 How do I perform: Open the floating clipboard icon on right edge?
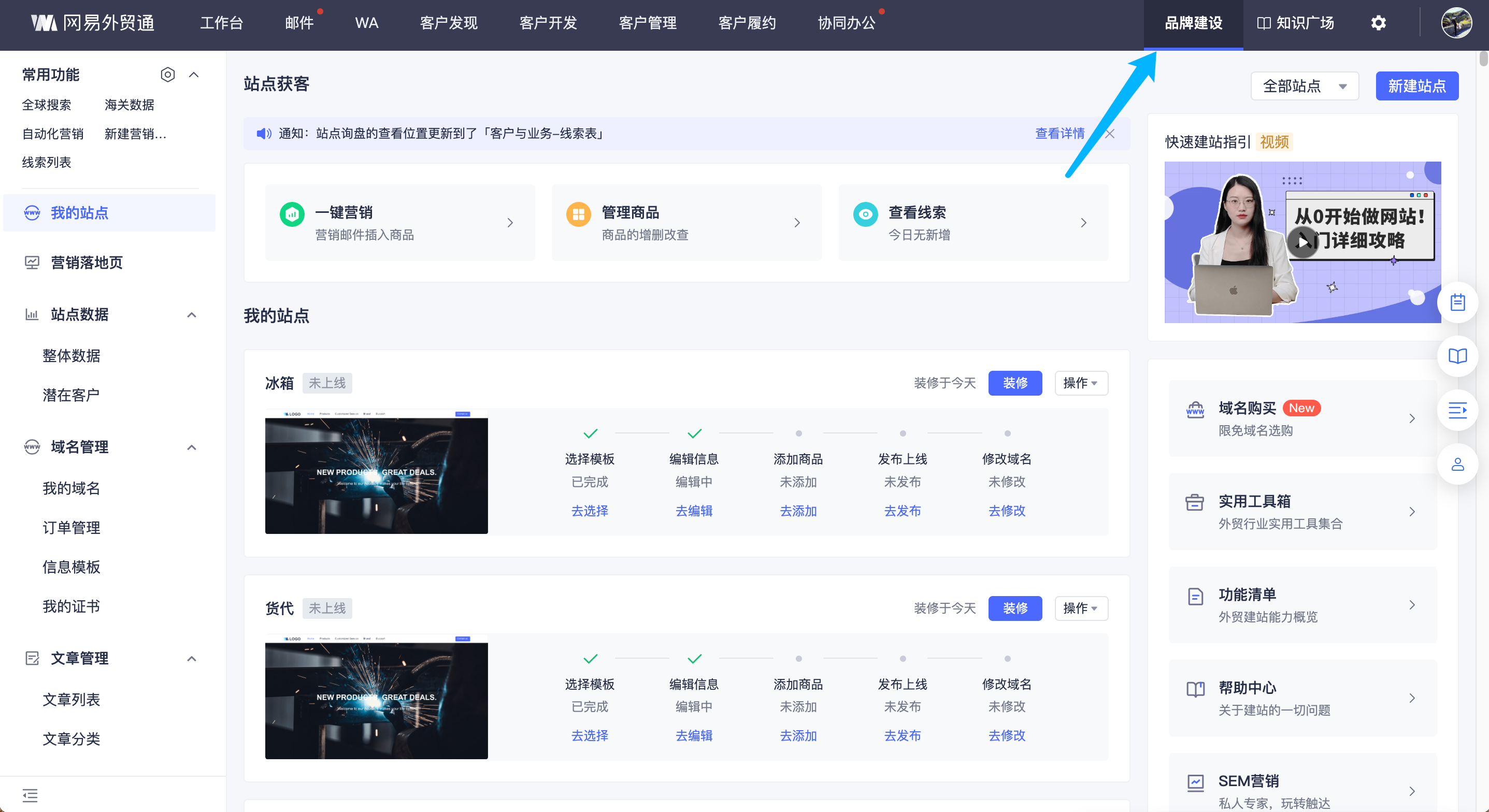click(x=1457, y=302)
